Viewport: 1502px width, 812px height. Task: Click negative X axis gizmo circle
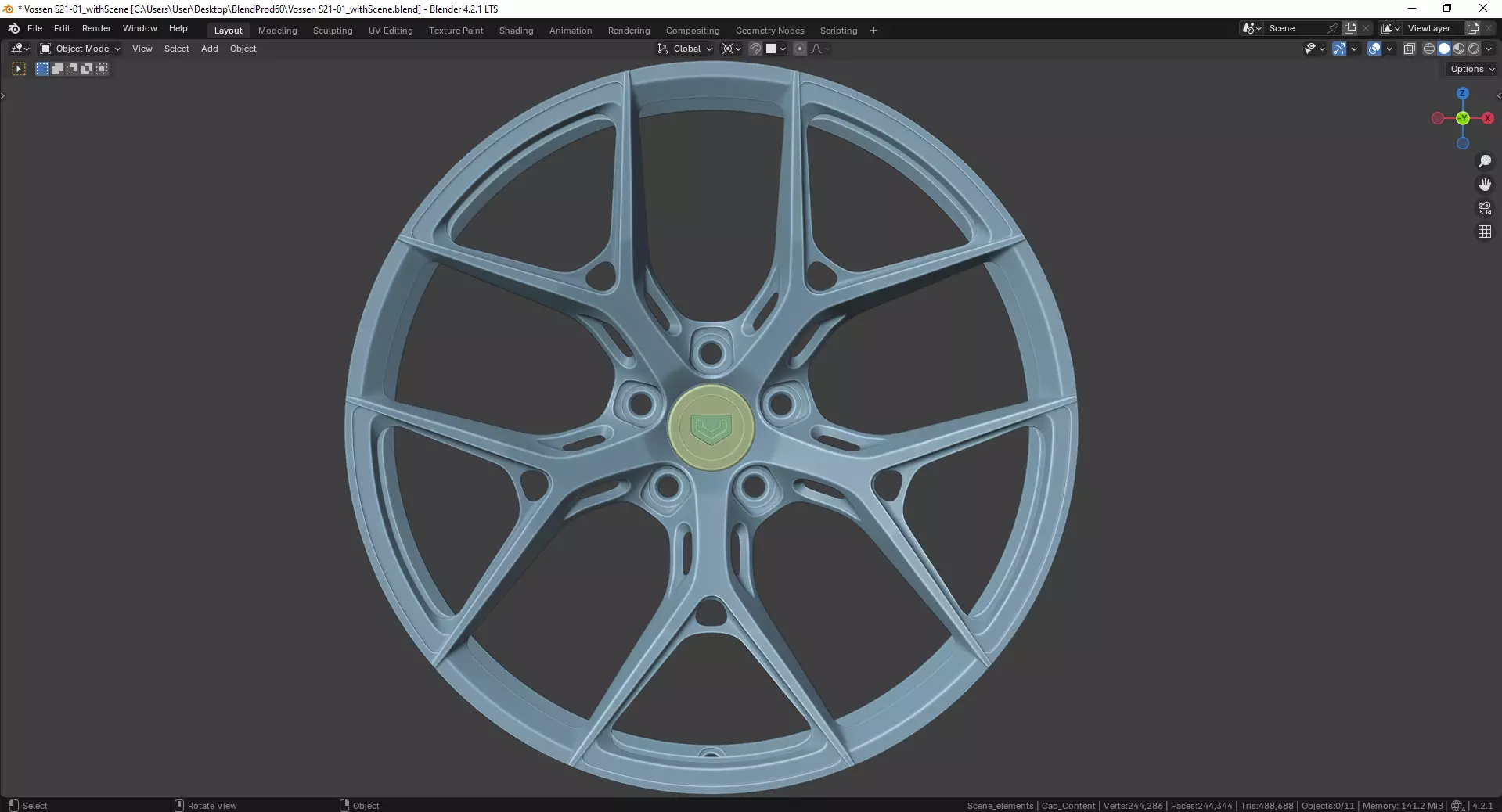[x=1438, y=118]
